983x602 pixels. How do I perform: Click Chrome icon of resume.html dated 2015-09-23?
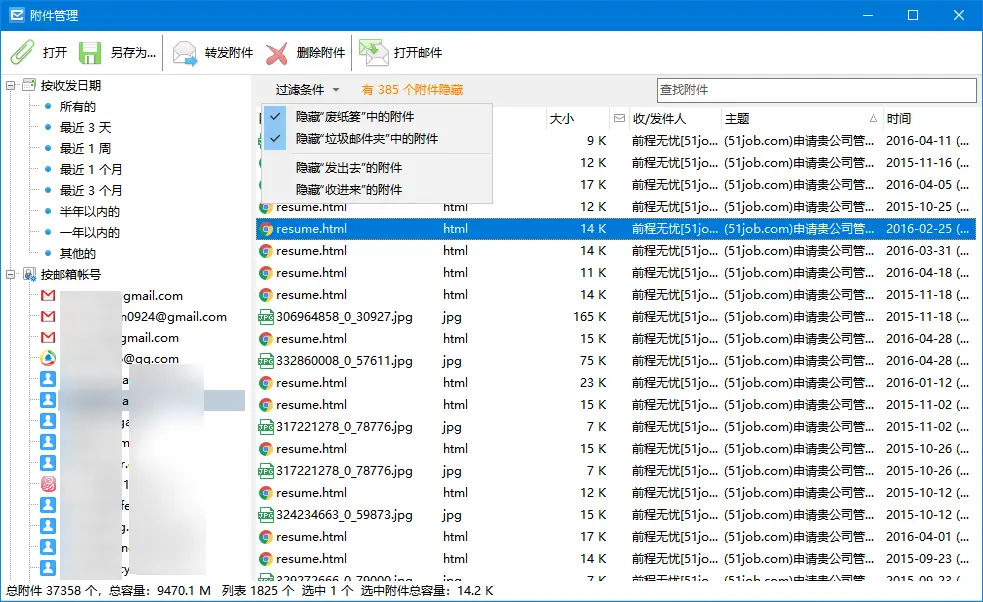pos(266,559)
